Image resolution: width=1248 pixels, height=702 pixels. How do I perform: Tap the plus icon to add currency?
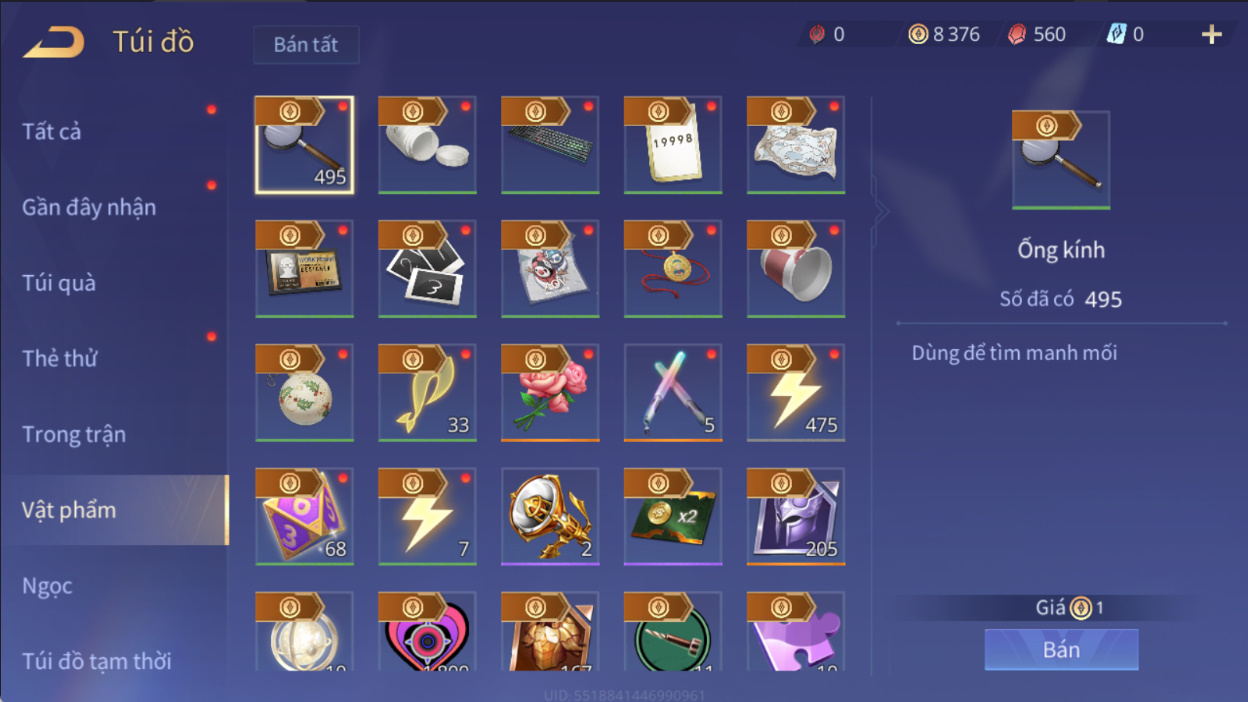pyautogui.click(x=1211, y=35)
